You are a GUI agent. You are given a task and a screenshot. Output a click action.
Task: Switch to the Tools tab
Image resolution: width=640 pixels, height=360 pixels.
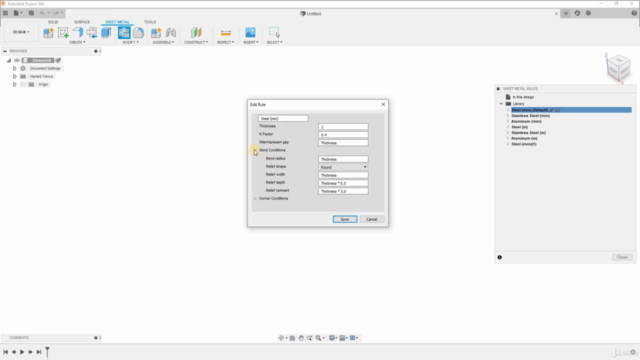pos(150,22)
